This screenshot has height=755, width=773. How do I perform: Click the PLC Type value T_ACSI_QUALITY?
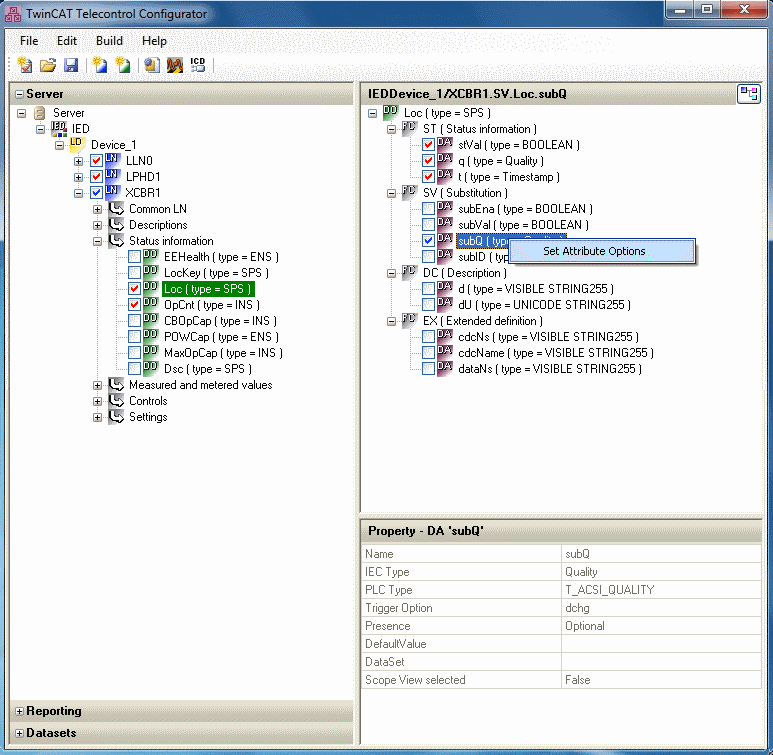610,590
